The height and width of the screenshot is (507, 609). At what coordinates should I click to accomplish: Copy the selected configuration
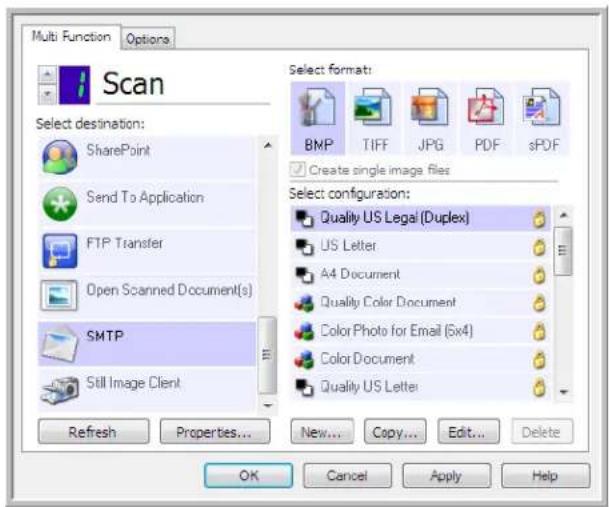395,432
